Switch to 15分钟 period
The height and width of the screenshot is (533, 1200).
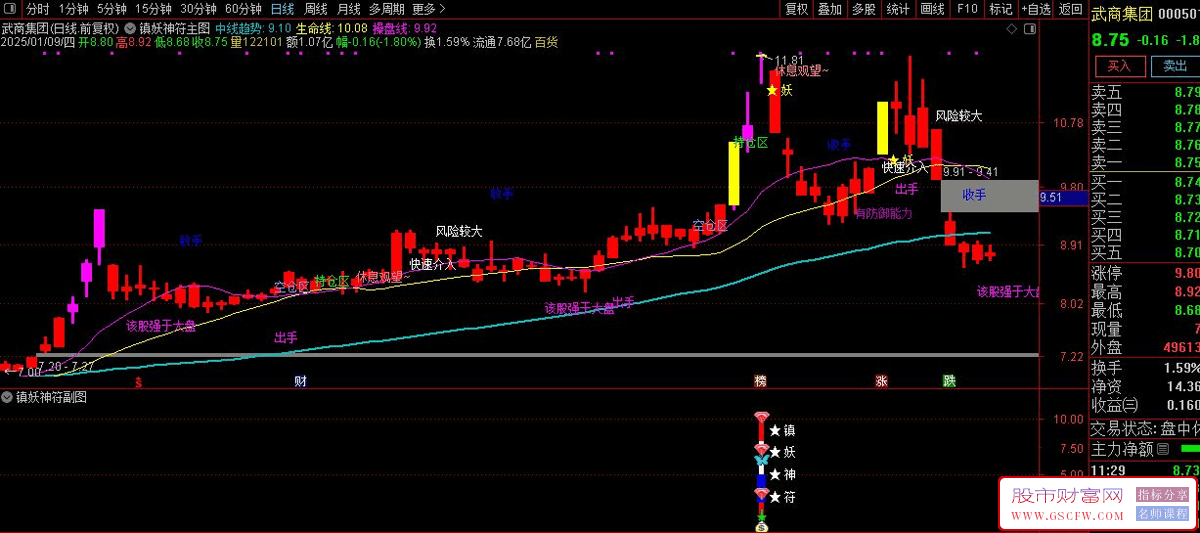tap(153, 9)
